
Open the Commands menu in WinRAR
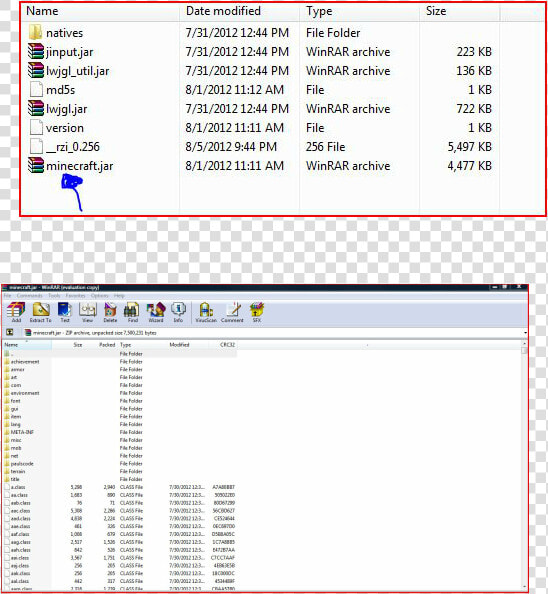coord(30,295)
